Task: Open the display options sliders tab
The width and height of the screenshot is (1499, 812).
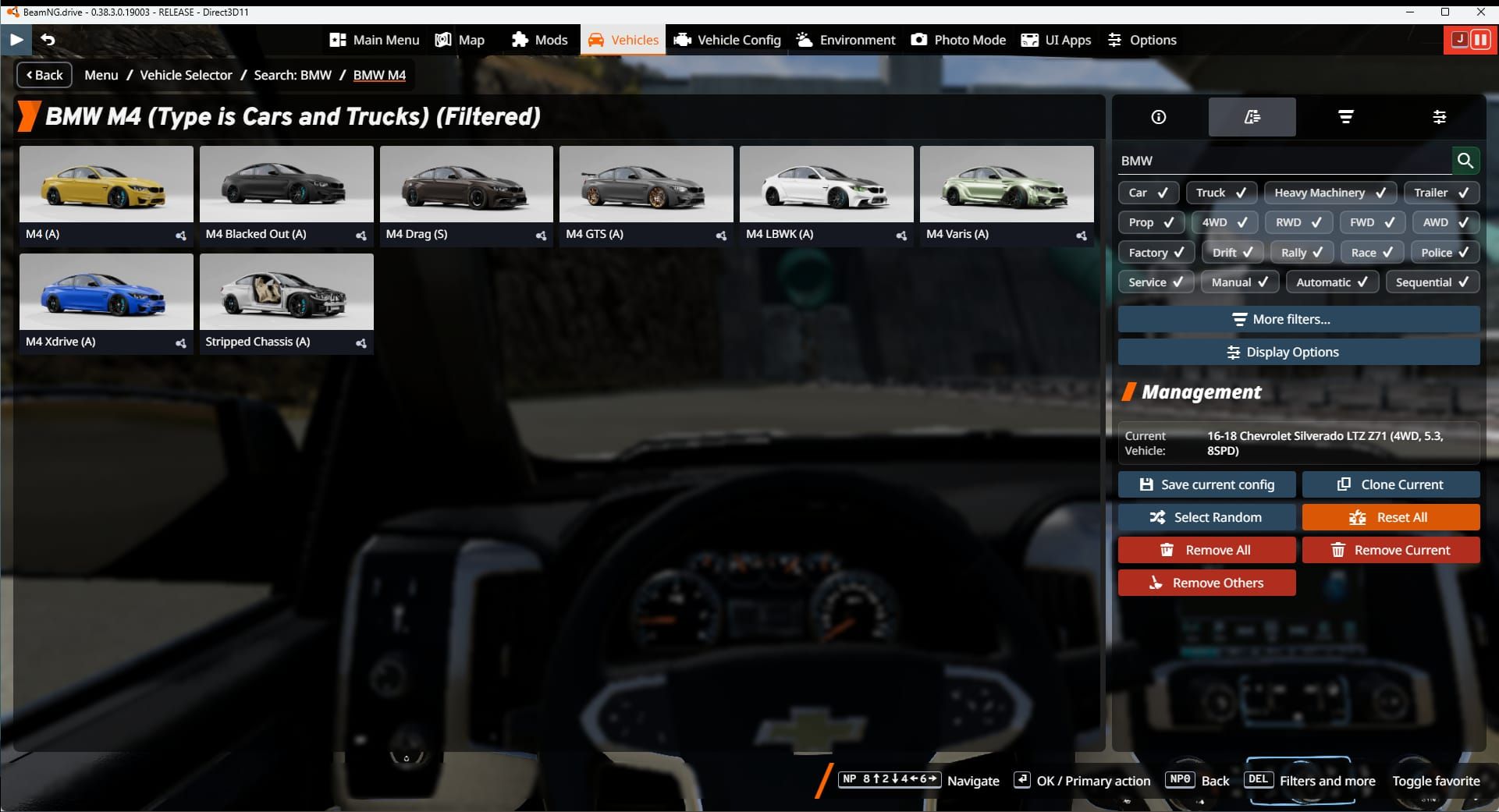Action: [1440, 117]
